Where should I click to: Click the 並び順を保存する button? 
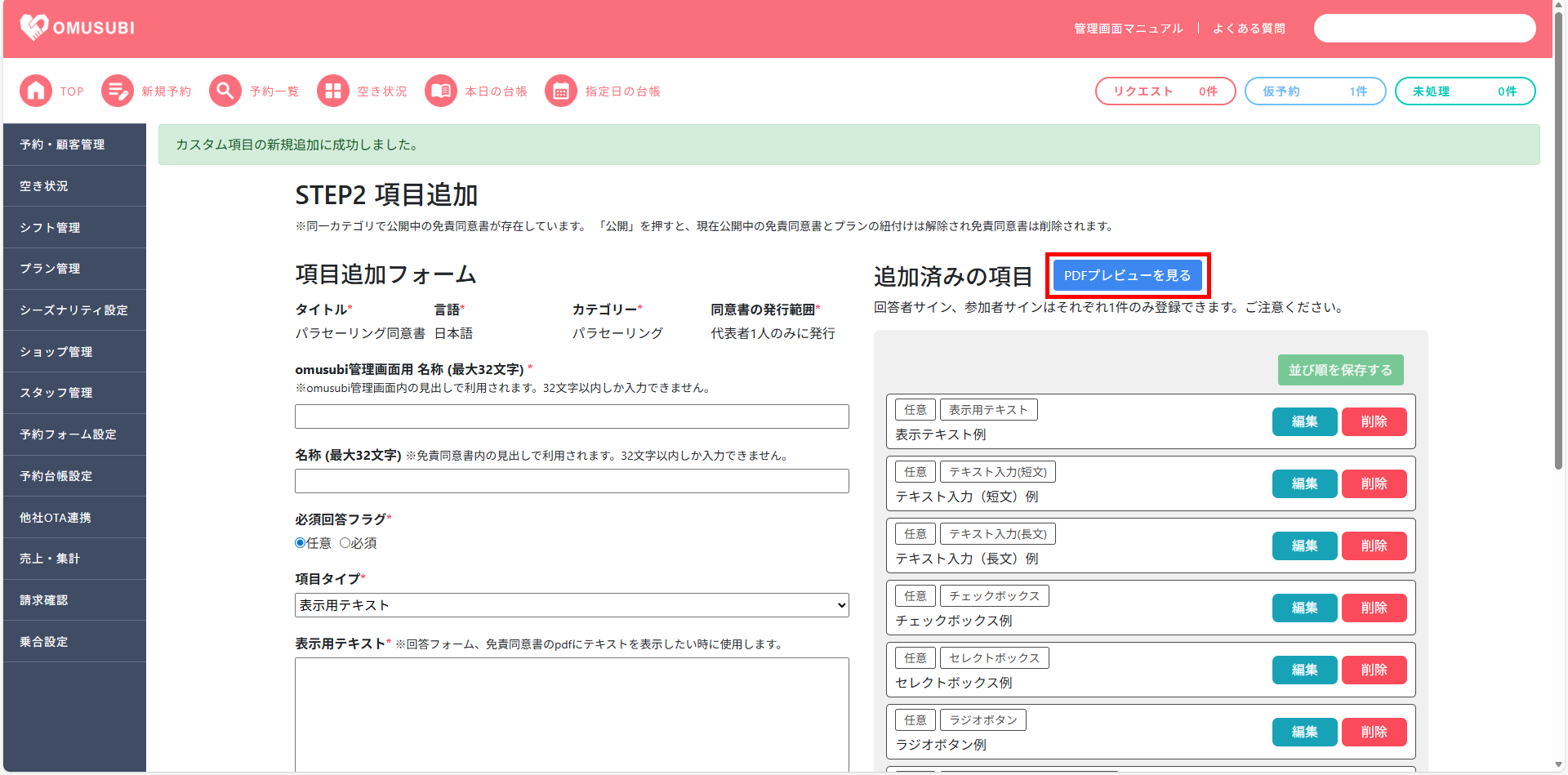point(1340,370)
